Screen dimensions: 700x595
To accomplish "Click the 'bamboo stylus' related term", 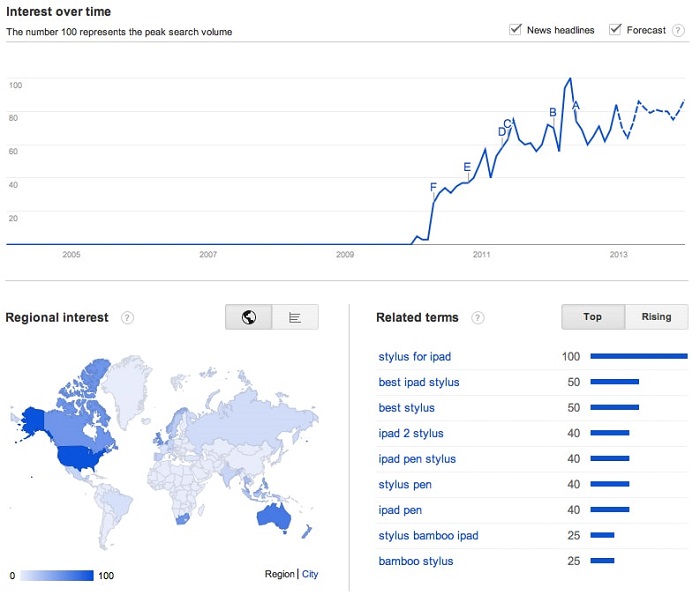I will (416, 561).
